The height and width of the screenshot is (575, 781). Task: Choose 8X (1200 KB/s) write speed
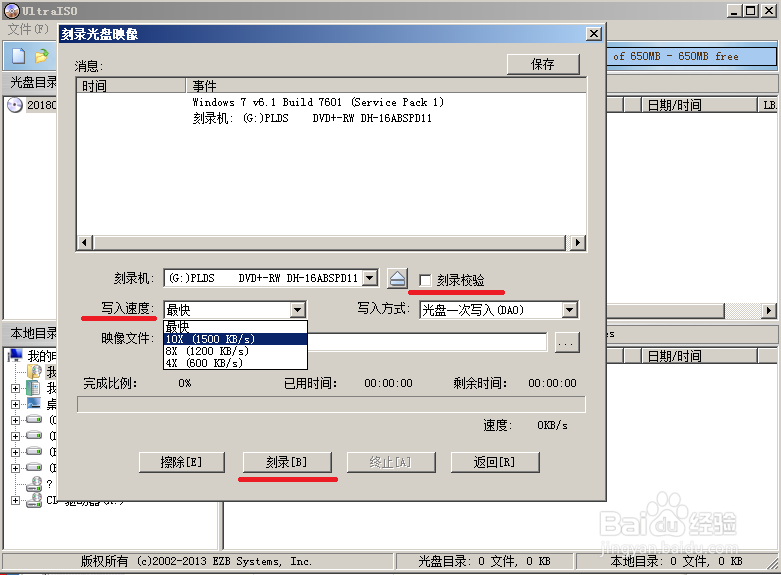coord(235,351)
